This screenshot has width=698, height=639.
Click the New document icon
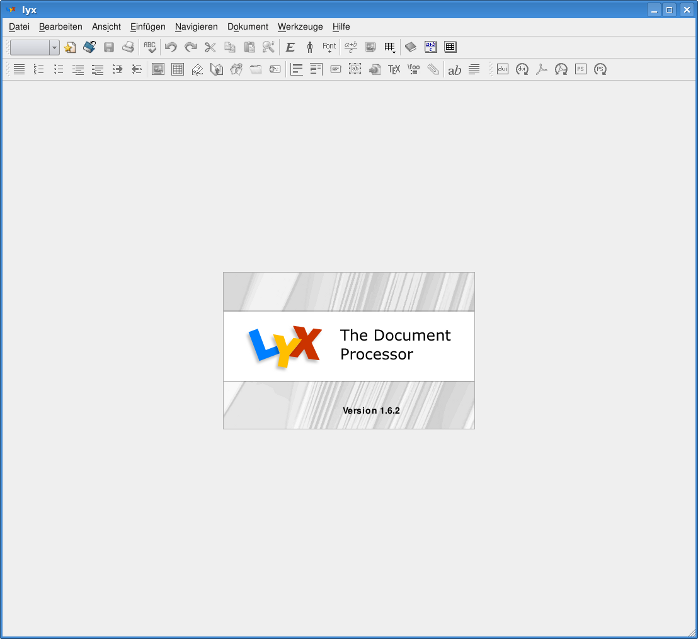[x=70, y=47]
